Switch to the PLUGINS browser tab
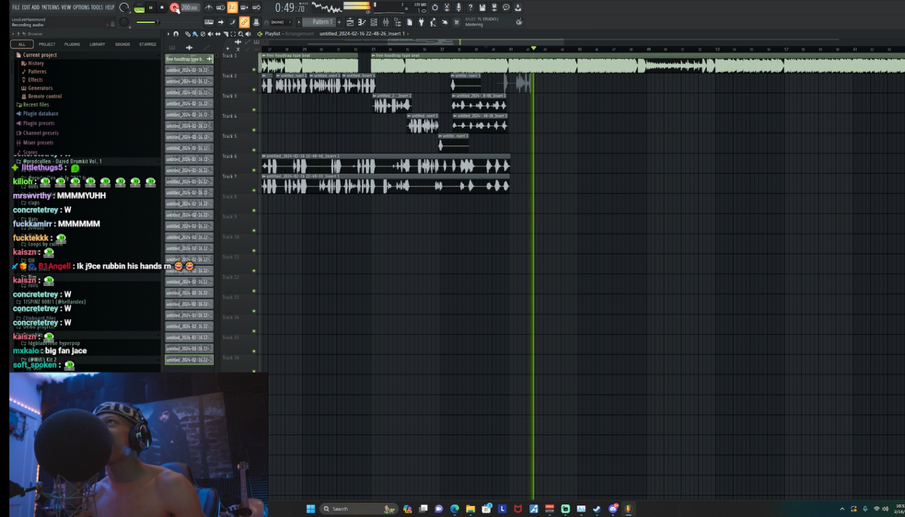Screen dimensions: 905x517 click(x=72, y=44)
